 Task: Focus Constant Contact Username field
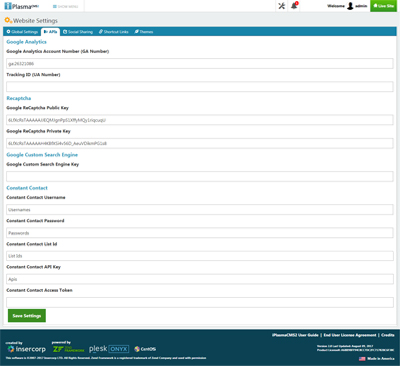click(200, 210)
